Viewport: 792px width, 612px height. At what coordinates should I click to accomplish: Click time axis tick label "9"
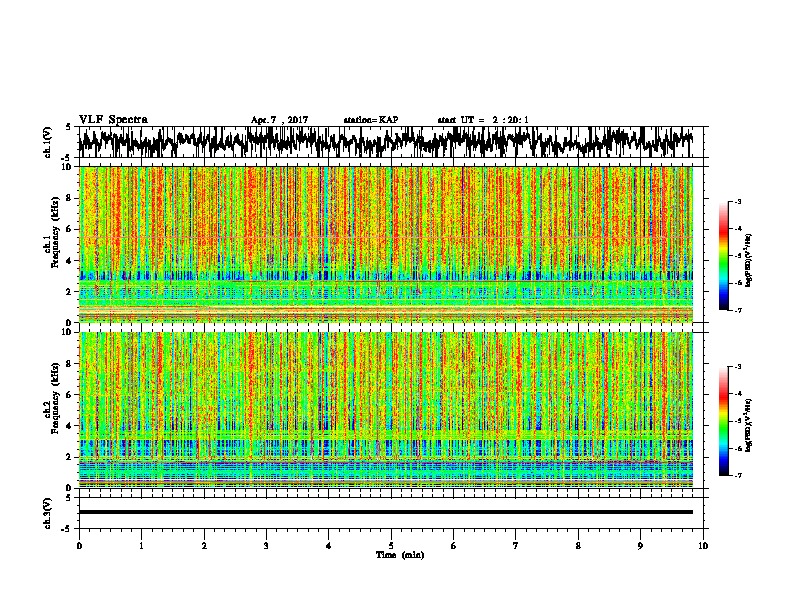click(640, 545)
